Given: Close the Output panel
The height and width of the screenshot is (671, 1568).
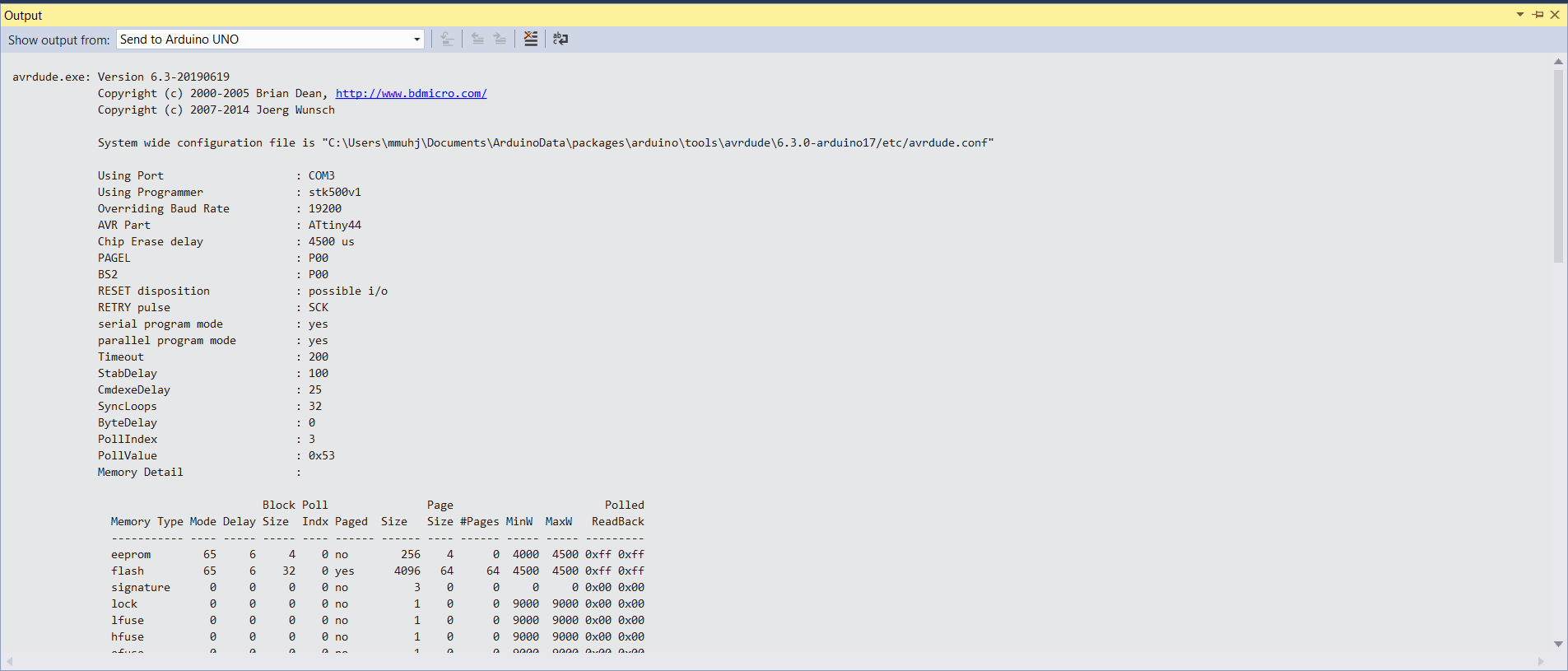Looking at the screenshot, I should [1555, 15].
